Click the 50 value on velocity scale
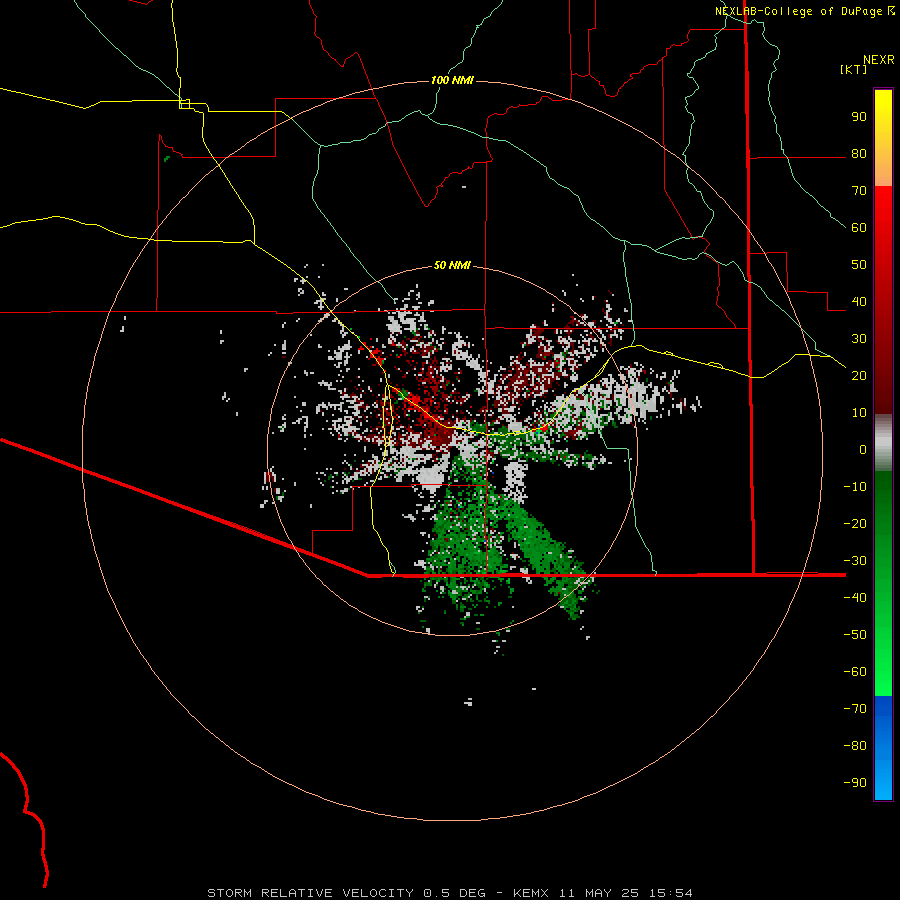Viewport: 900px width, 900px height. point(859,265)
